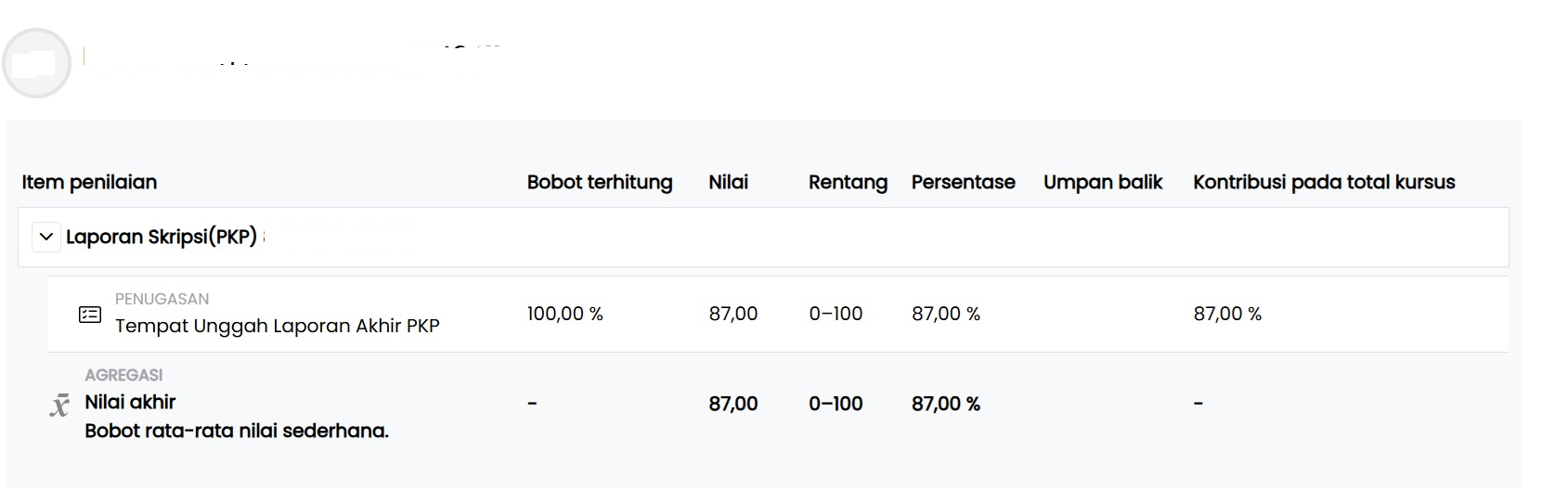Click Kontribusi pada total kursus header
Image resolution: width=1568 pixels, height=490 pixels.
coord(1323,182)
